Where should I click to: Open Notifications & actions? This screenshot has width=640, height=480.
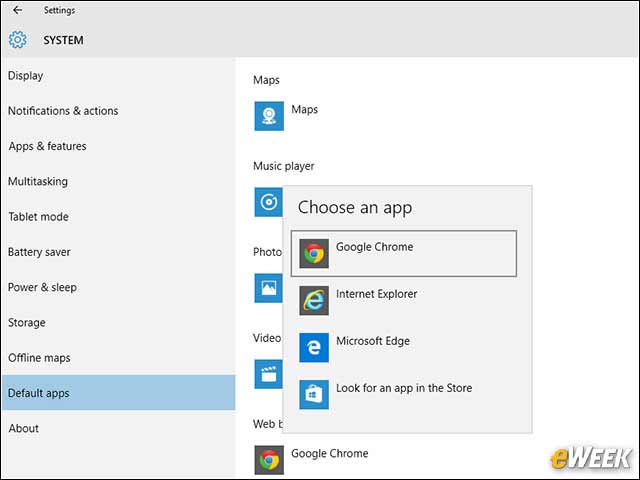[118, 111]
